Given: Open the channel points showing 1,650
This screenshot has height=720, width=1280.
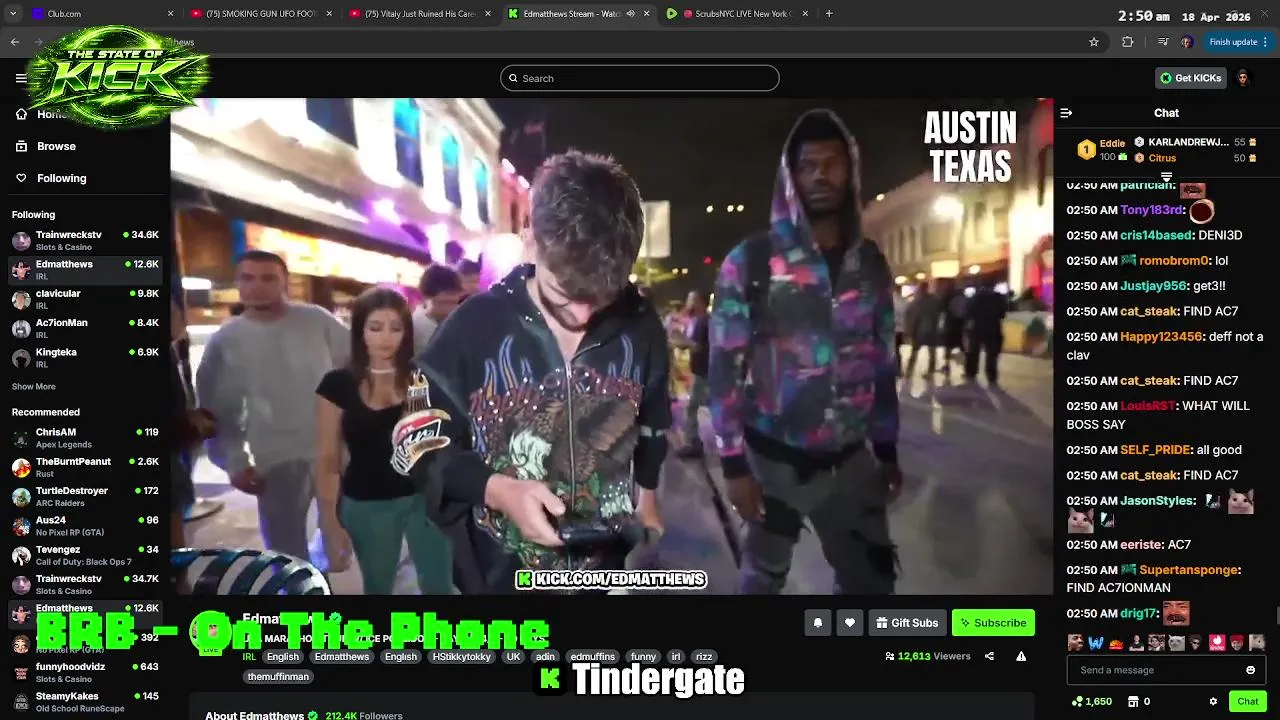Looking at the screenshot, I should click(x=1091, y=702).
